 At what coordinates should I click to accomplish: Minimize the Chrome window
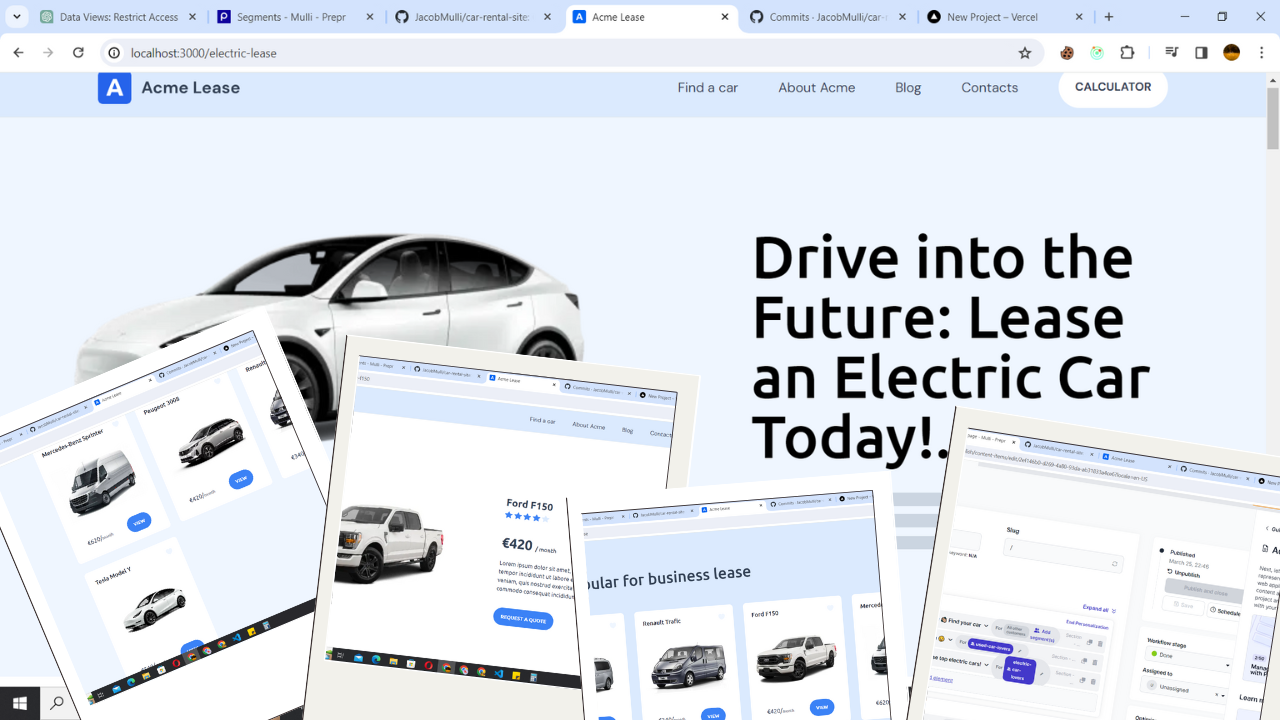1186,17
